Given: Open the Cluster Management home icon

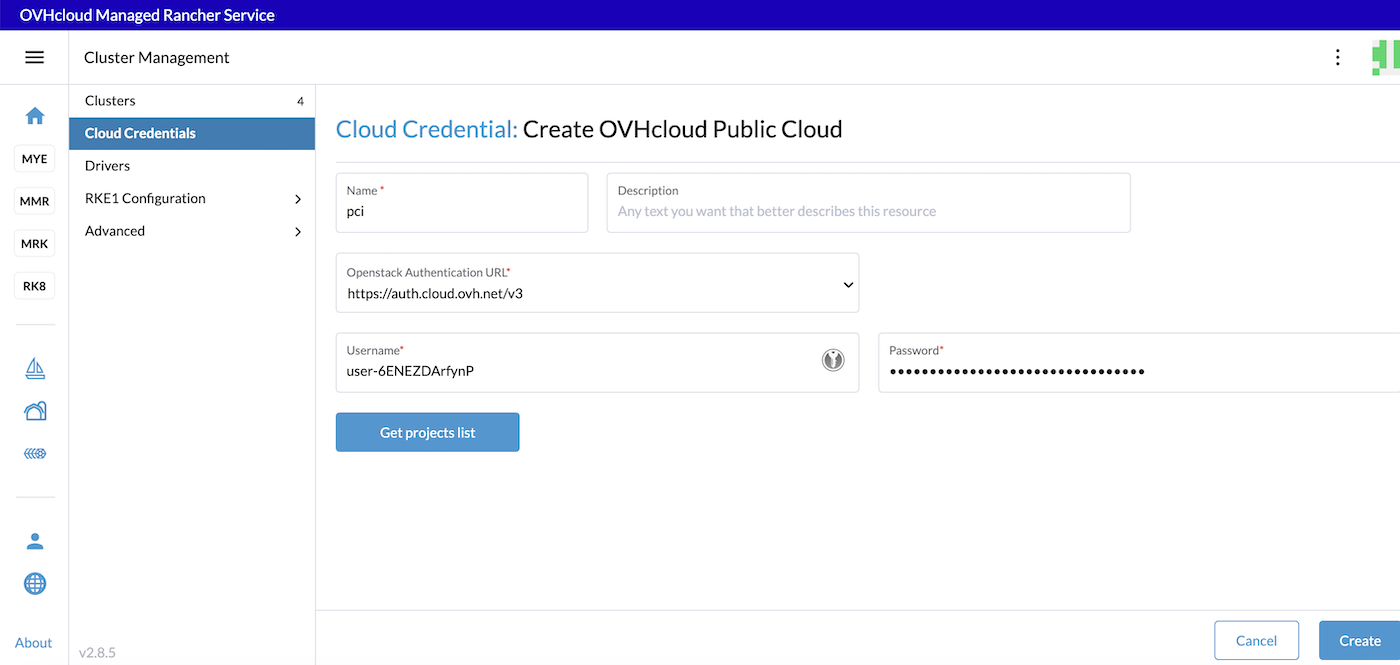Looking at the screenshot, I should click(x=34, y=116).
